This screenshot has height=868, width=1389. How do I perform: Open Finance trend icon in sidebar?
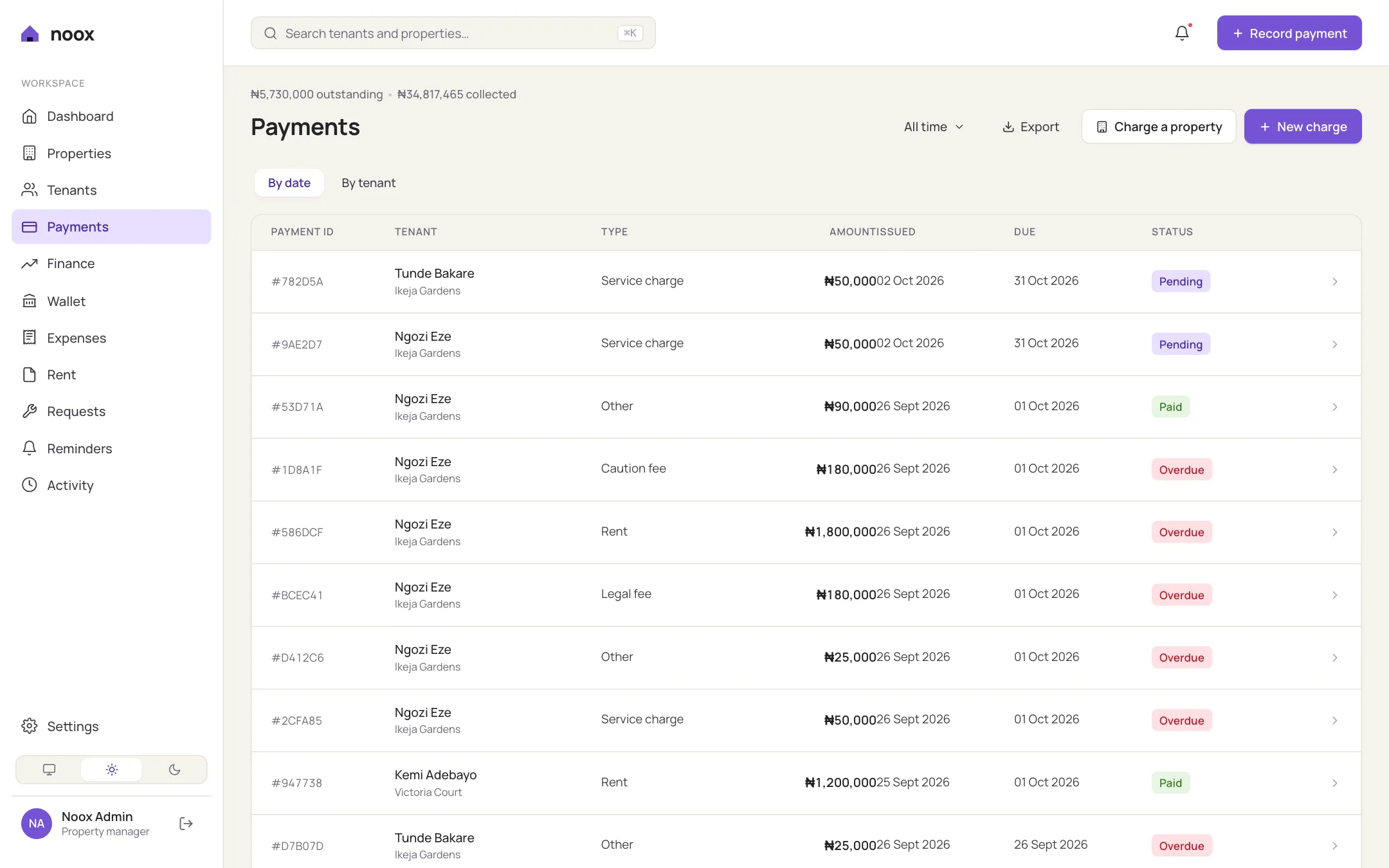pos(30,264)
